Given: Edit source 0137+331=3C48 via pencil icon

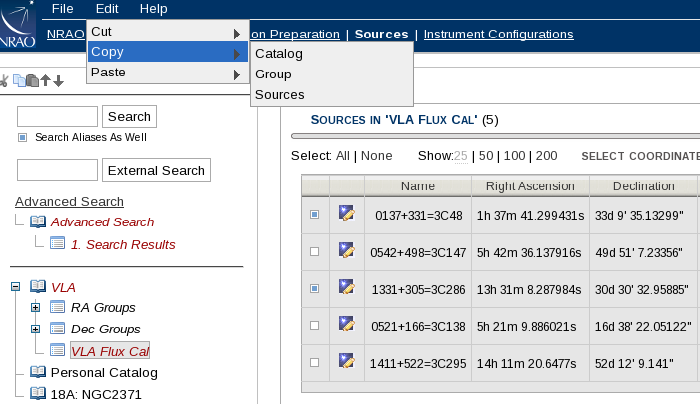Looking at the screenshot, I should (346, 214).
